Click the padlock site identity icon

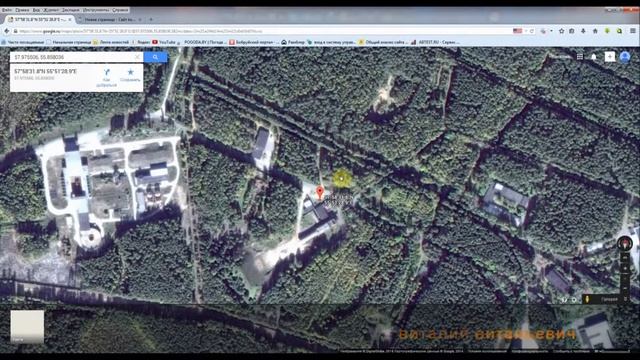(x=16, y=31)
